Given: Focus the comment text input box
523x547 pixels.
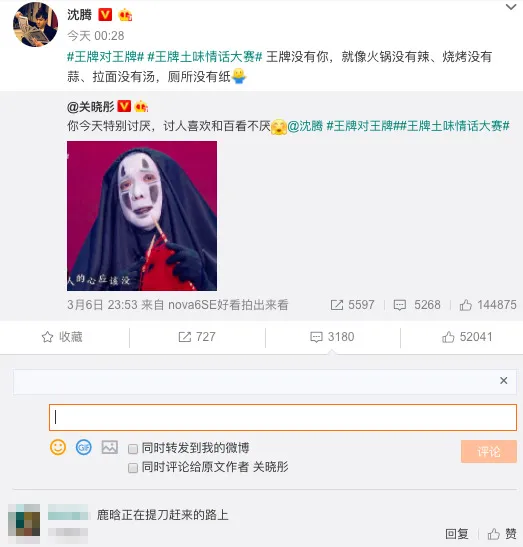Looking at the screenshot, I should [x=283, y=417].
